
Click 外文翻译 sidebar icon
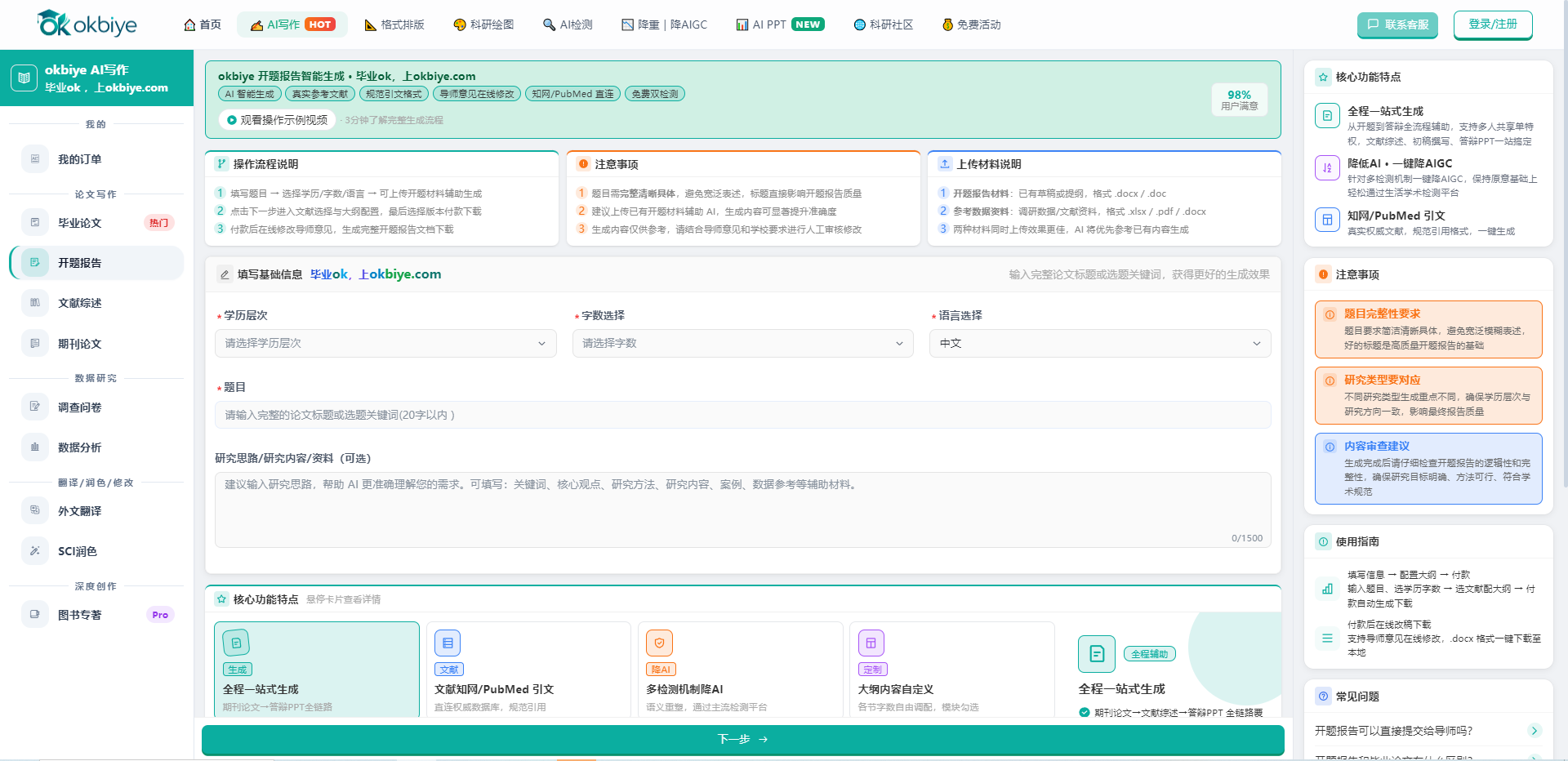(34, 510)
